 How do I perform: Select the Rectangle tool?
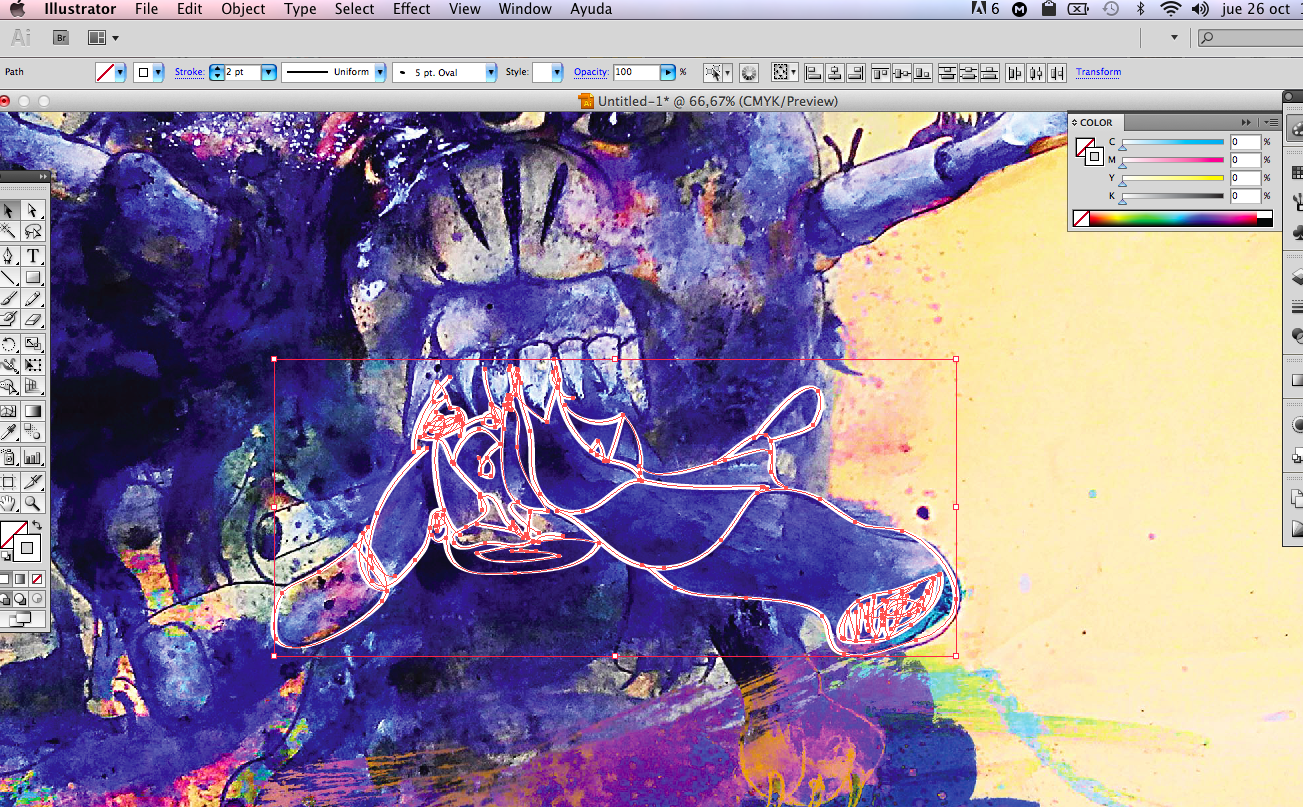click(32, 277)
